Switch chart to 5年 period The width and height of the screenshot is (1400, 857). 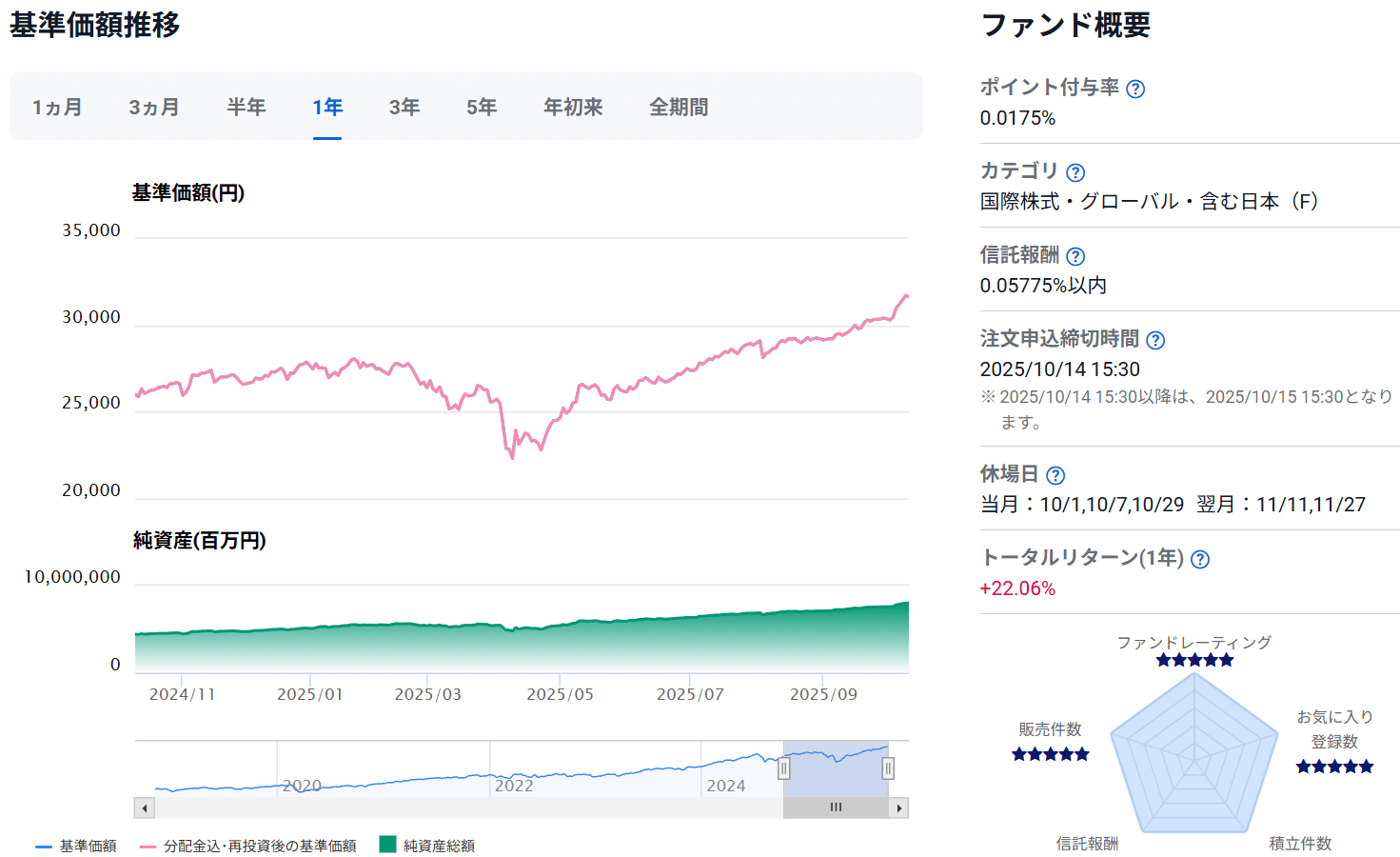[482, 108]
